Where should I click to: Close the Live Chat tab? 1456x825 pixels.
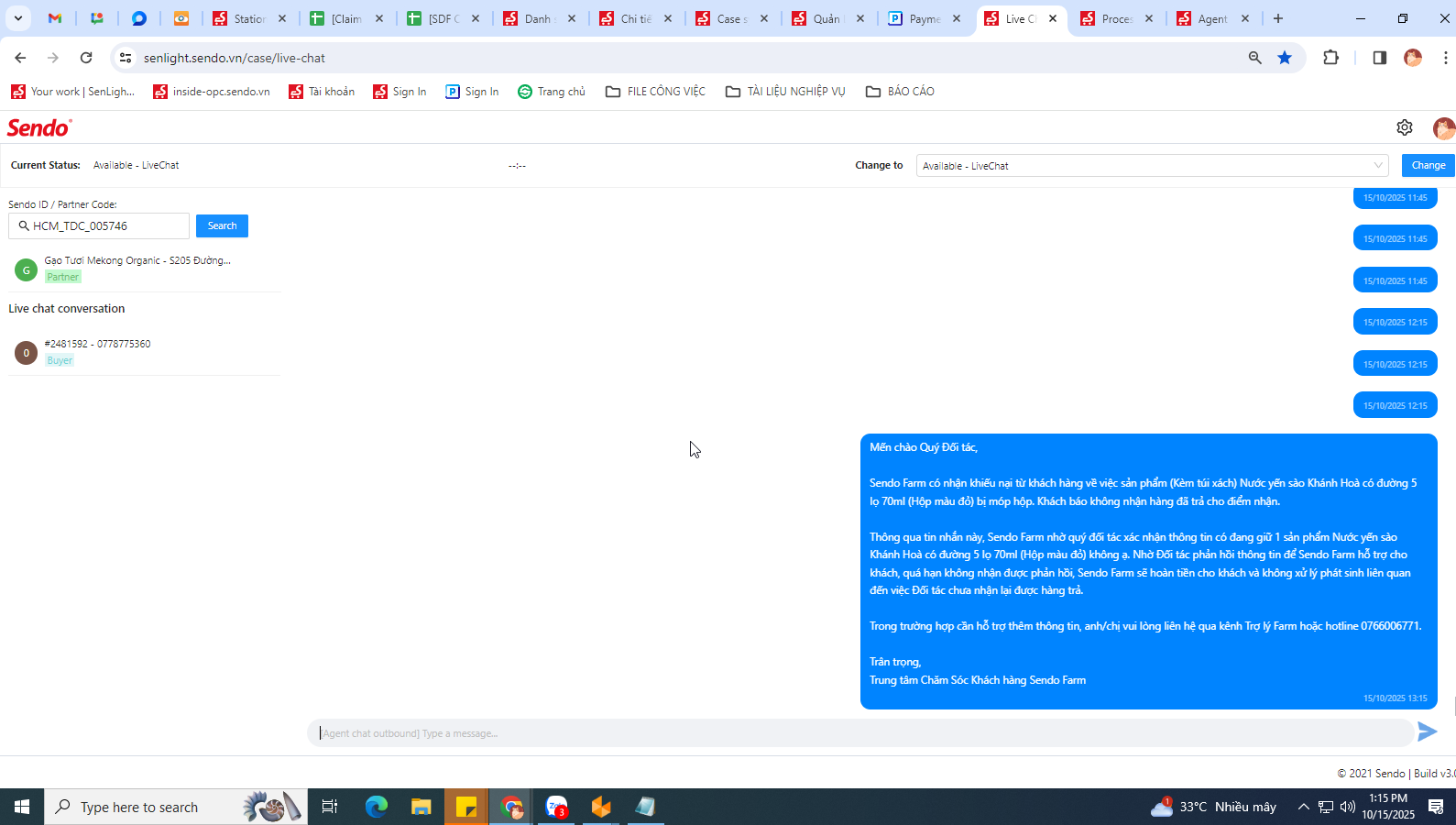tap(1053, 18)
